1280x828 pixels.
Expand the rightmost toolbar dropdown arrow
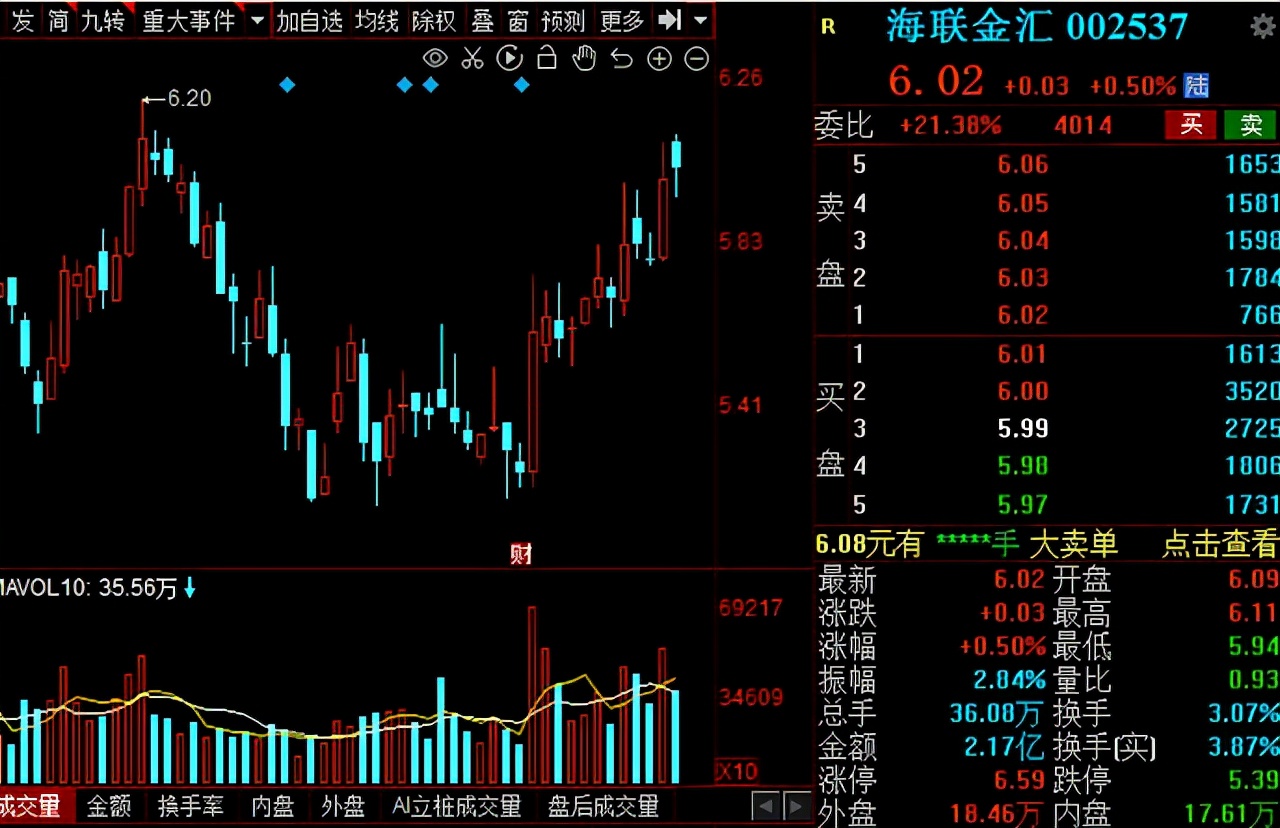click(x=700, y=20)
